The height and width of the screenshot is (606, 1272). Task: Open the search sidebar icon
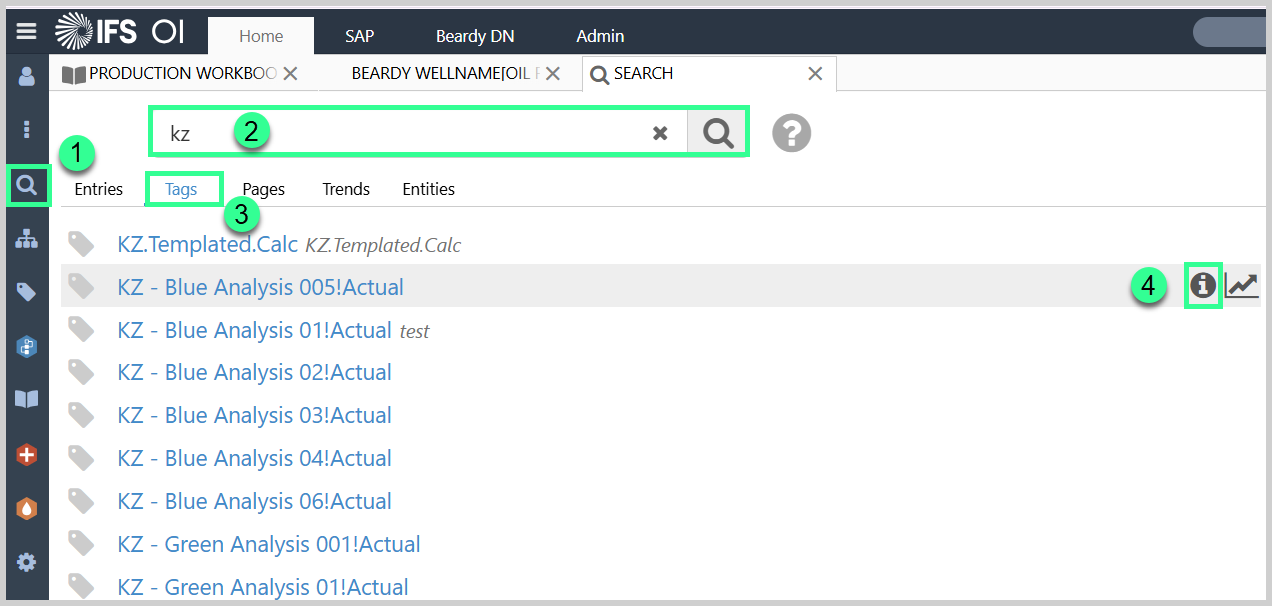point(27,185)
